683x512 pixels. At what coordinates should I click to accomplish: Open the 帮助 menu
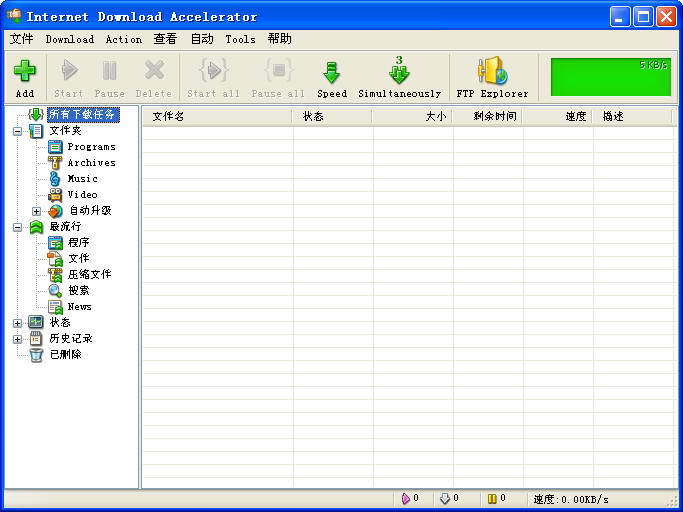tap(280, 39)
